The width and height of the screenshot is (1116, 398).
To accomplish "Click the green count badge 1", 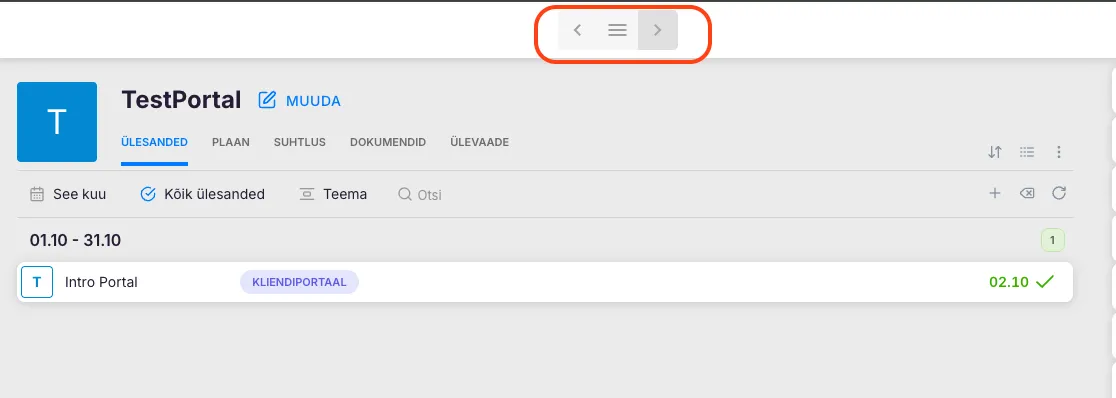I will [x=1053, y=240].
